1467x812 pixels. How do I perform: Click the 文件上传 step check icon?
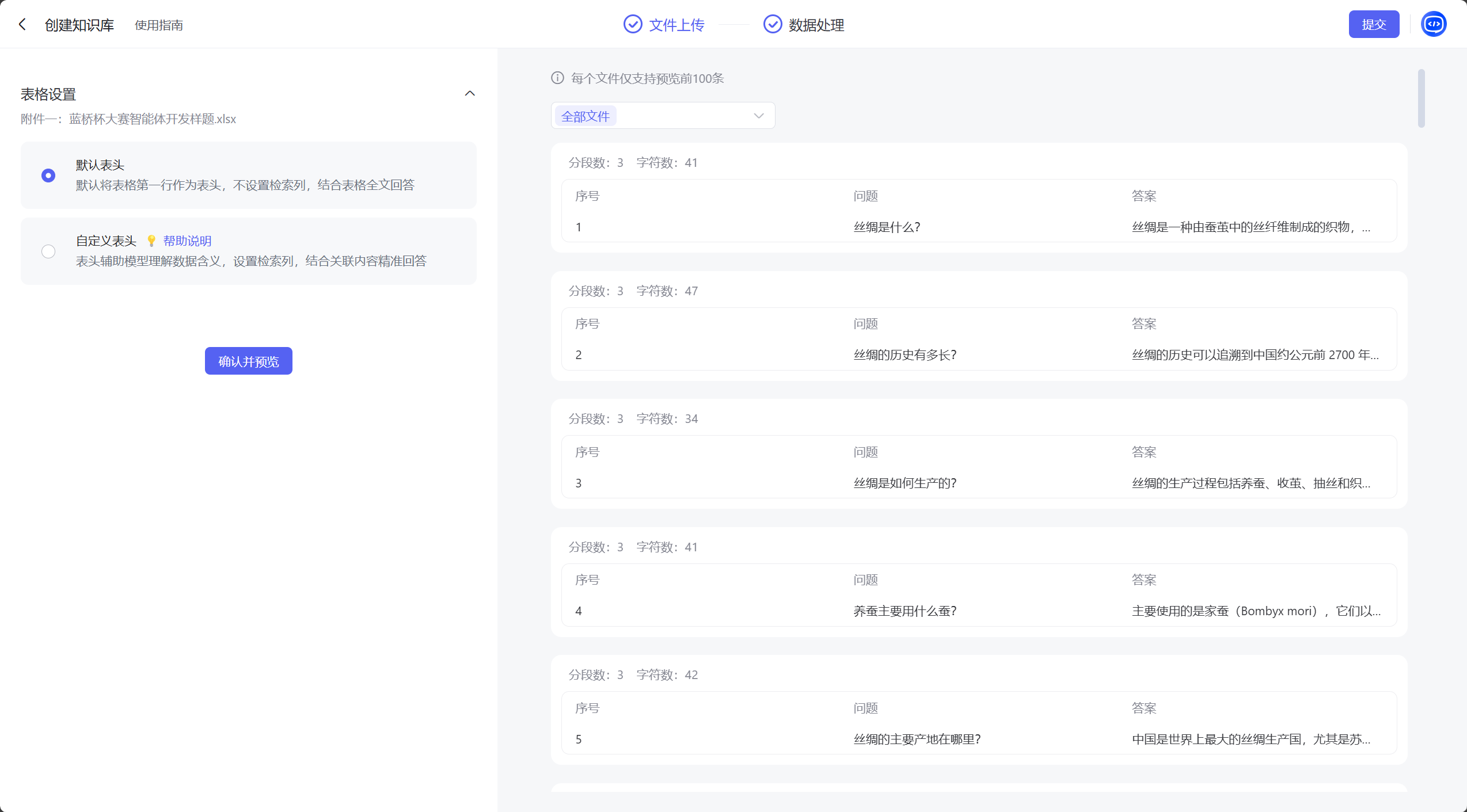click(633, 24)
